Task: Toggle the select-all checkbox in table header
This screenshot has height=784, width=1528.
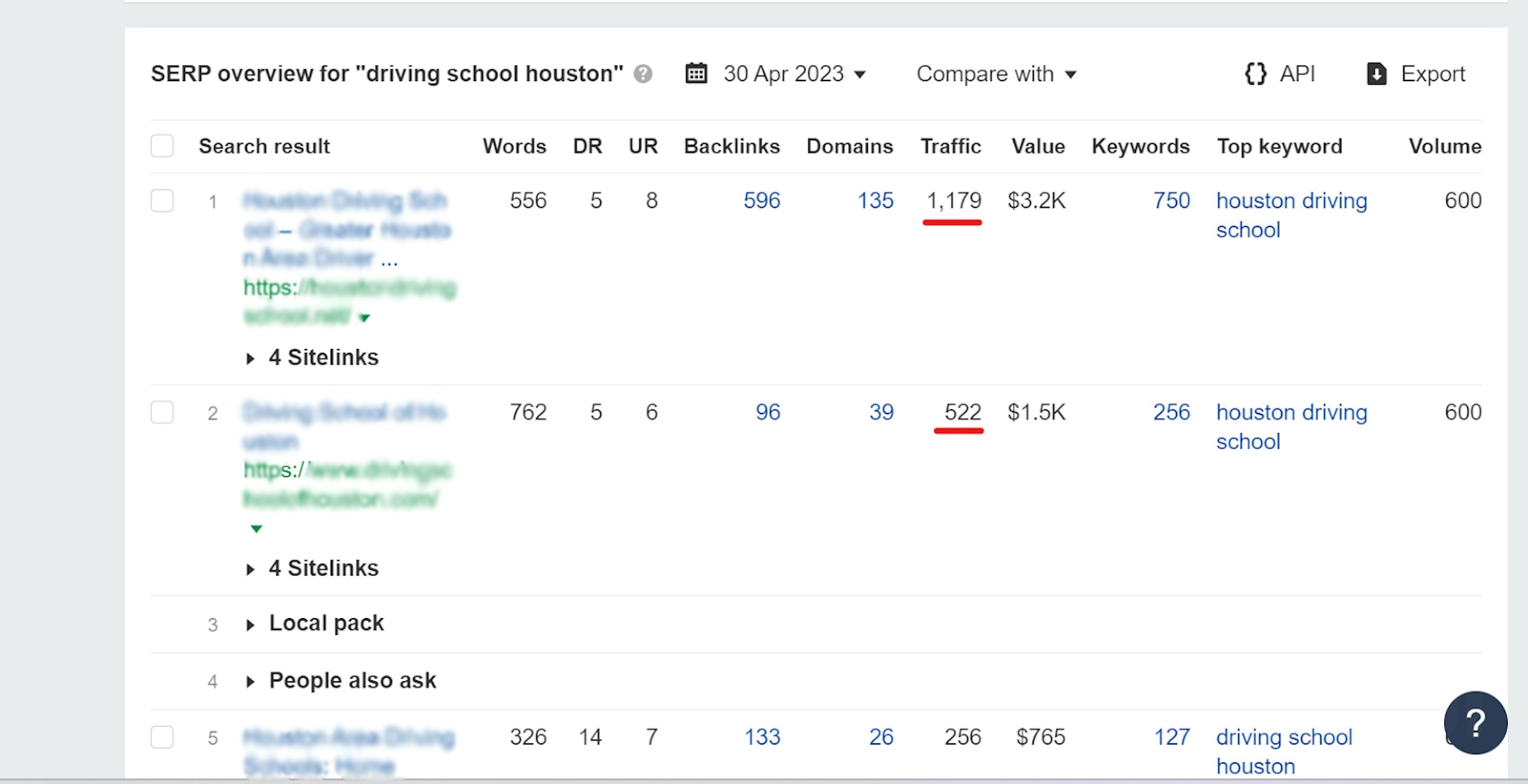Action: [x=162, y=146]
